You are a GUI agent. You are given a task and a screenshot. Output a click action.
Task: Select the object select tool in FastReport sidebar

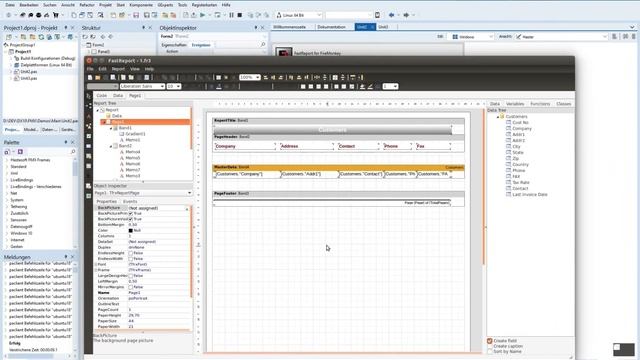(x=89, y=96)
